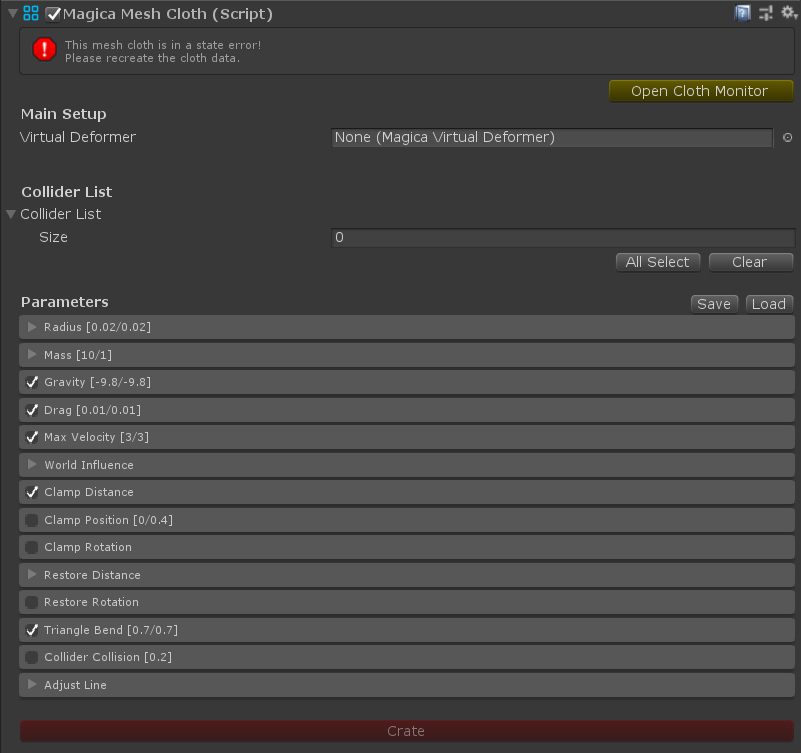Viewport: 801px width, 753px height.
Task: Expand the Radius parameter section
Action: coord(32,327)
